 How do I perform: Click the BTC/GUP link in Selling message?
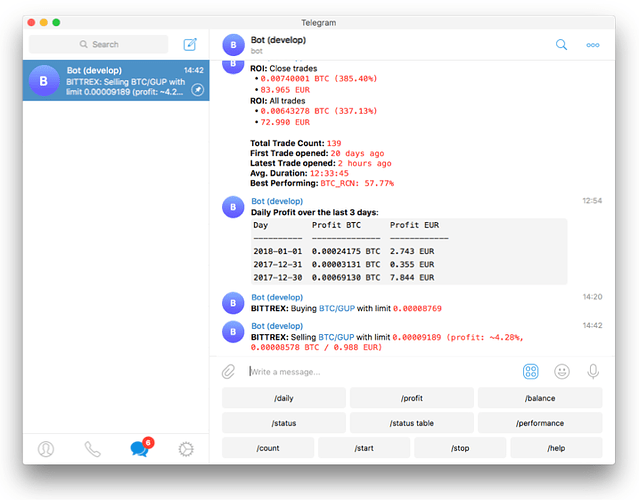(x=336, y=338)
